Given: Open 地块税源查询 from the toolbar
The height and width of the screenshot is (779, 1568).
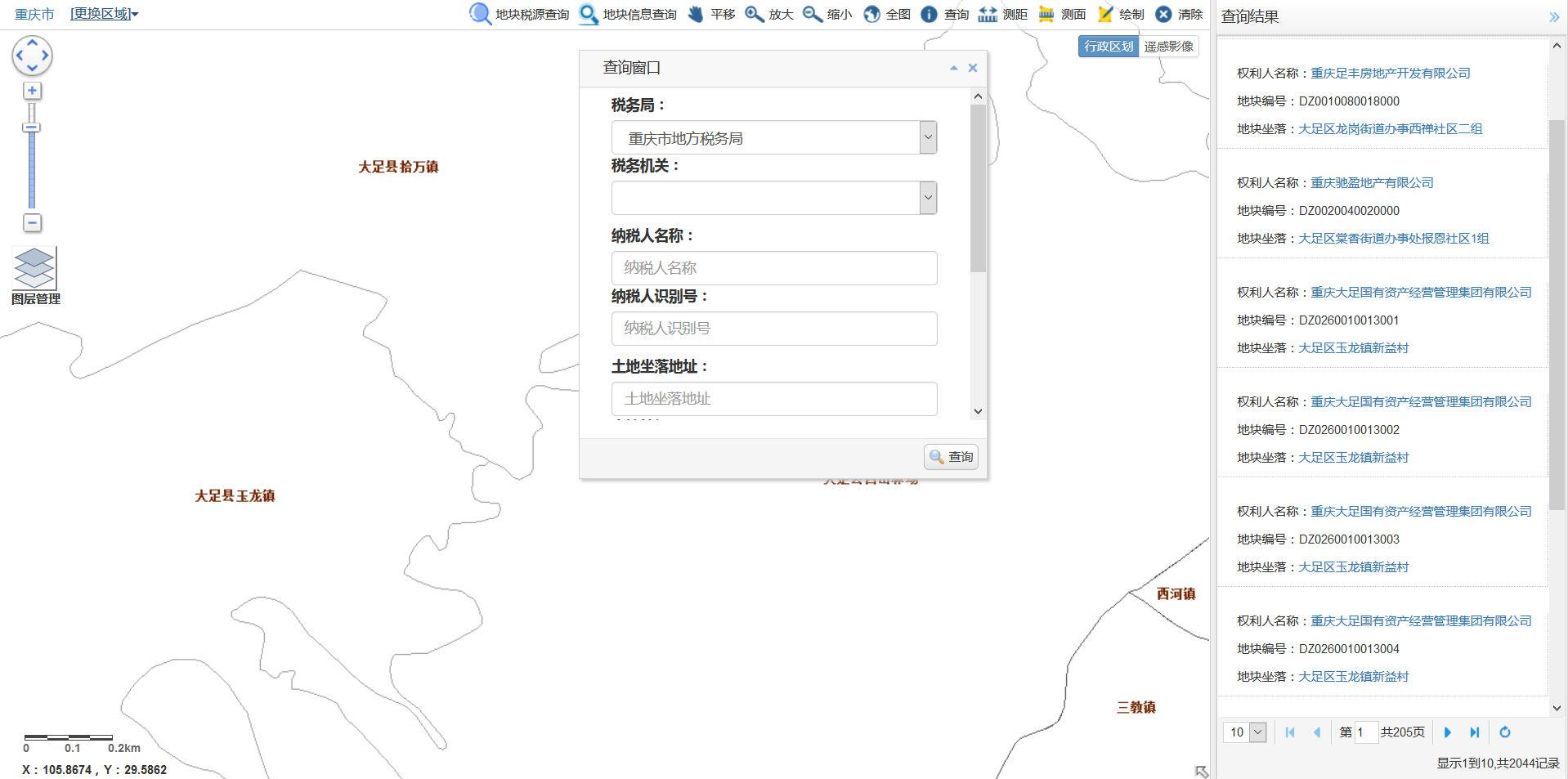Looking at the screenshot, I should pos(519,14).
